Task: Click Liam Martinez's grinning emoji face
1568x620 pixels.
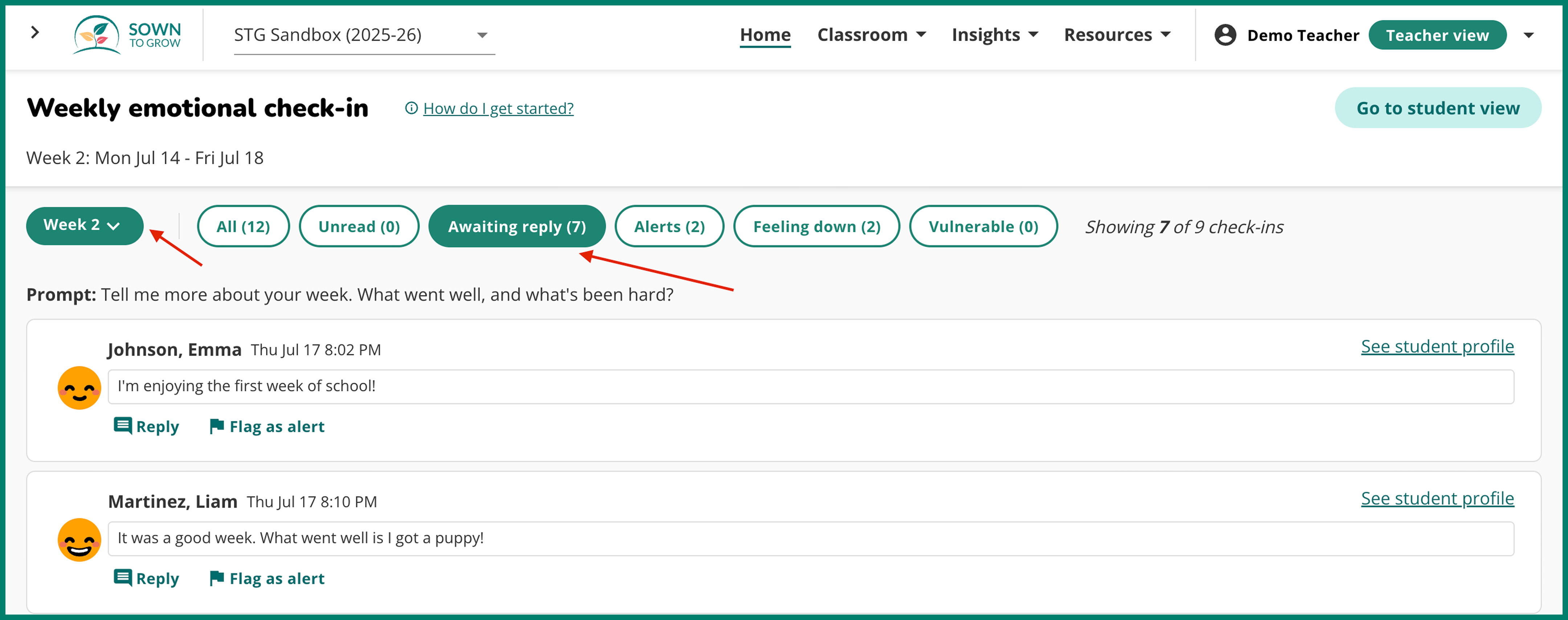Action: tap(79, 540)
